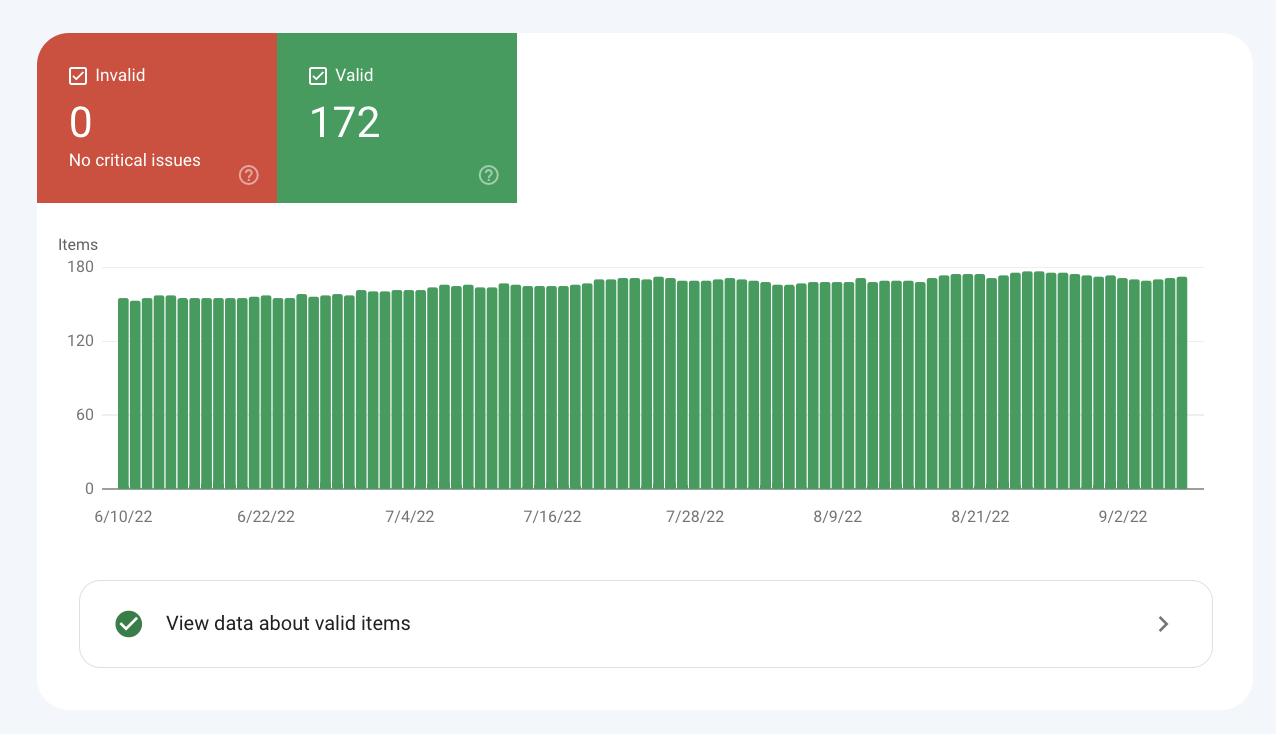Click the 7/16/22 date label
This screenshot has width=1276, height=734.
pos(552,517)
